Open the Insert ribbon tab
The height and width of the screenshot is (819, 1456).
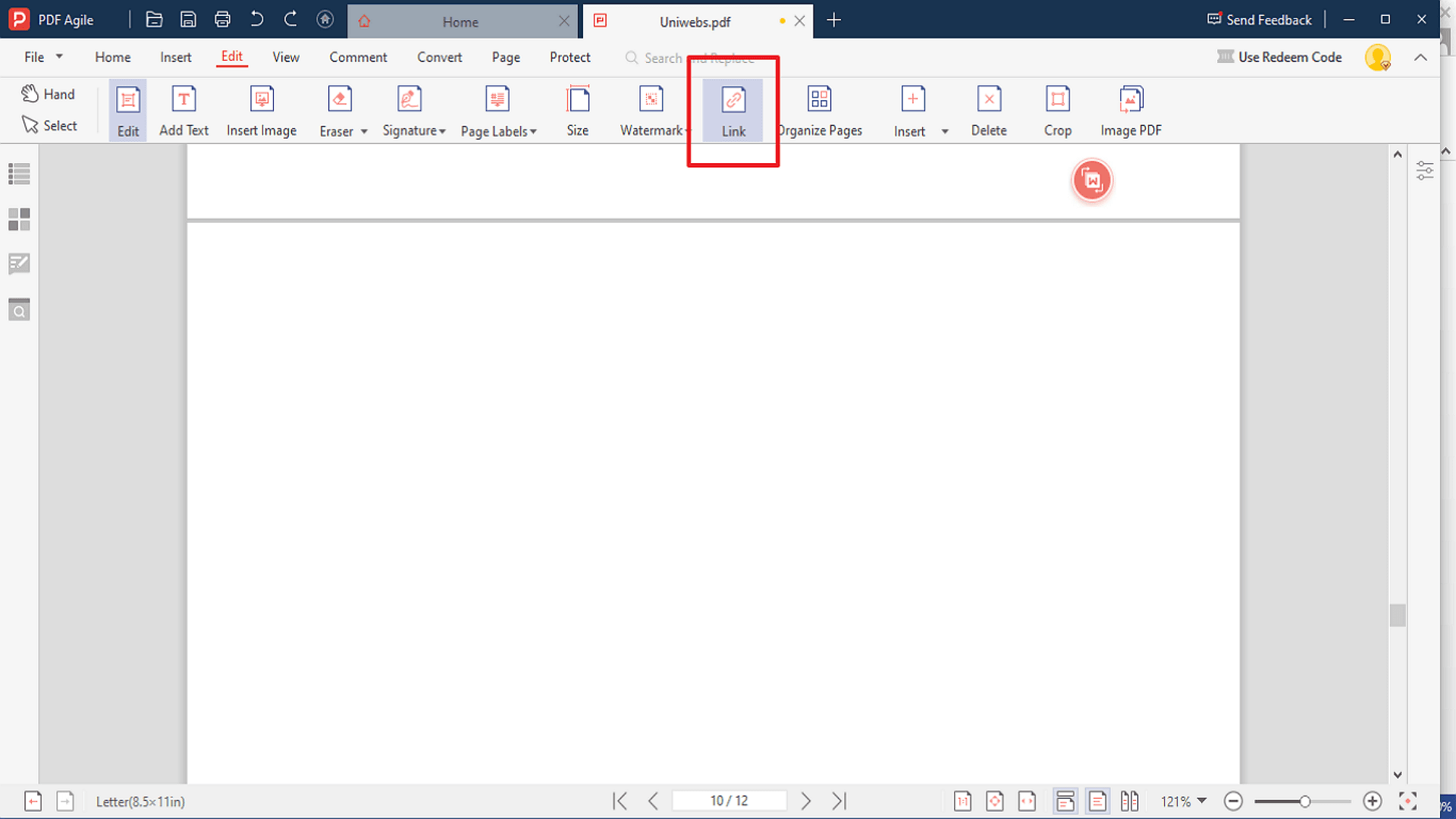click(175, 57)
